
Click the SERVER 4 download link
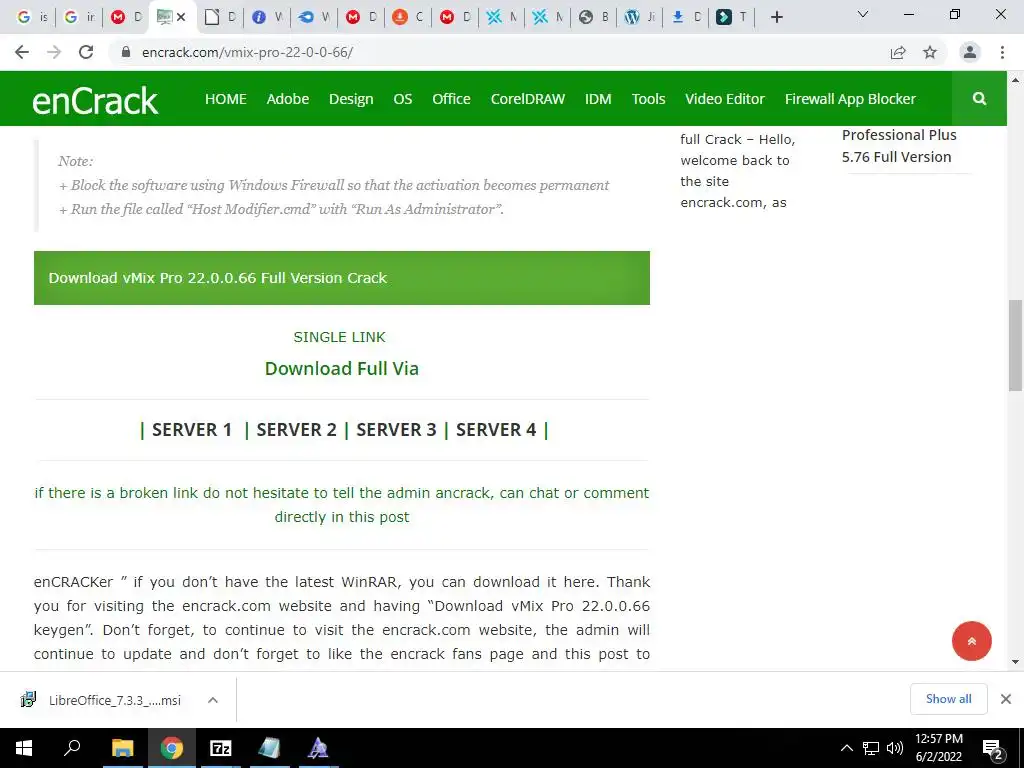[496, 430]
